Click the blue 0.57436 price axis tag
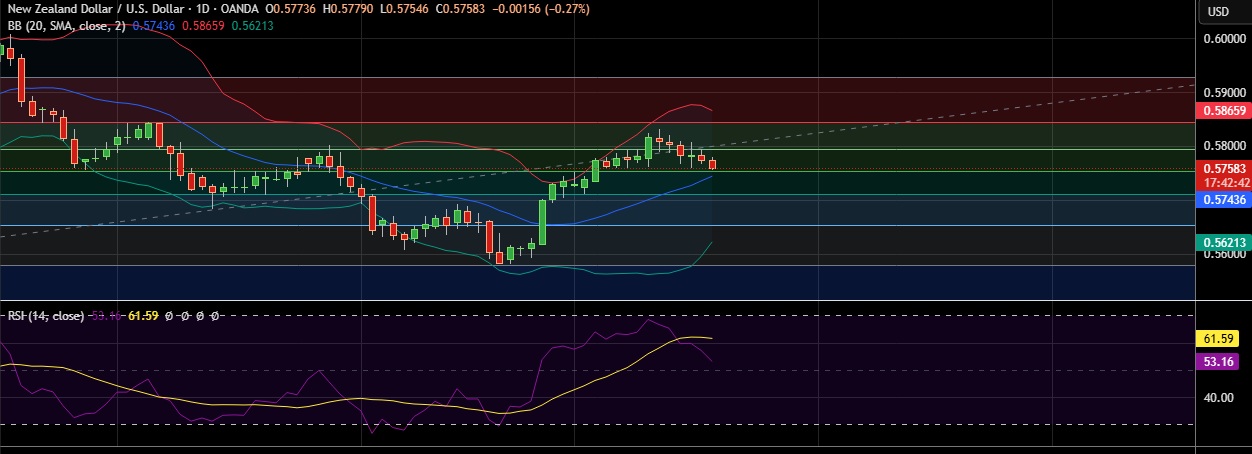This screenshot has height=454, width=1252. pyautogui.click(x=1223, y=200)
